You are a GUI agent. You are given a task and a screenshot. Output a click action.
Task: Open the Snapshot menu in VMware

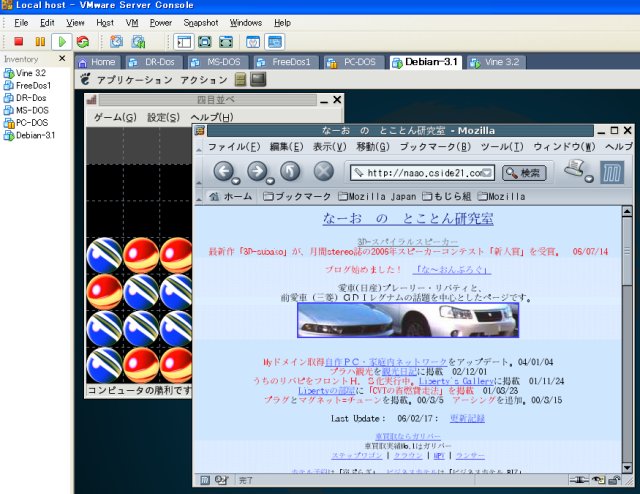(200, 22)
